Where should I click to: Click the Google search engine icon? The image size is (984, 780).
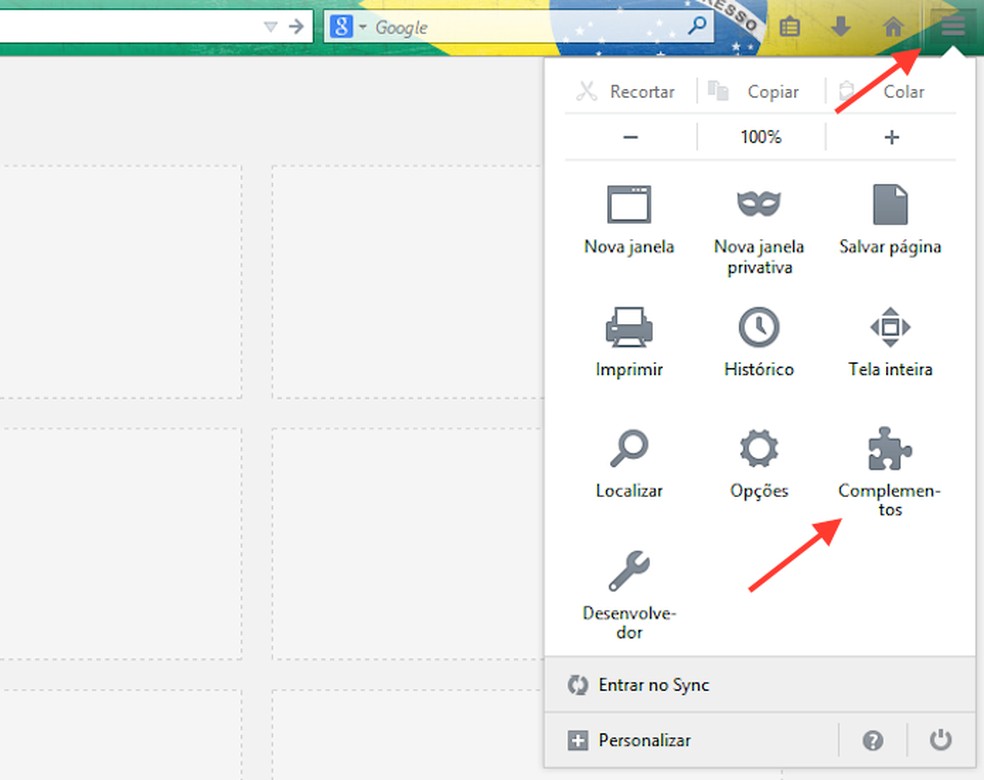click(x=341, y=27)
